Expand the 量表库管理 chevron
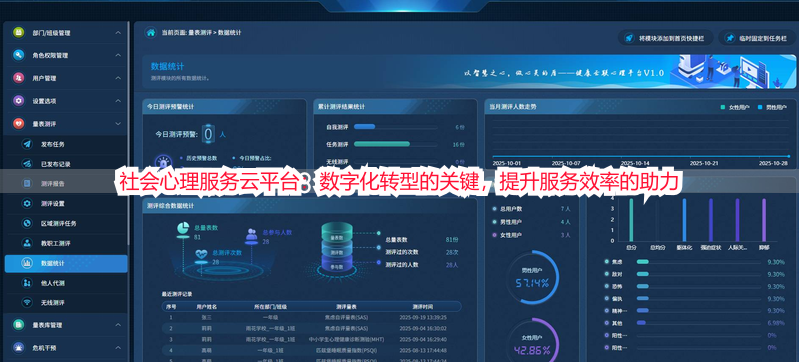Viewport: 799px width, 362px height. (118, 325)
